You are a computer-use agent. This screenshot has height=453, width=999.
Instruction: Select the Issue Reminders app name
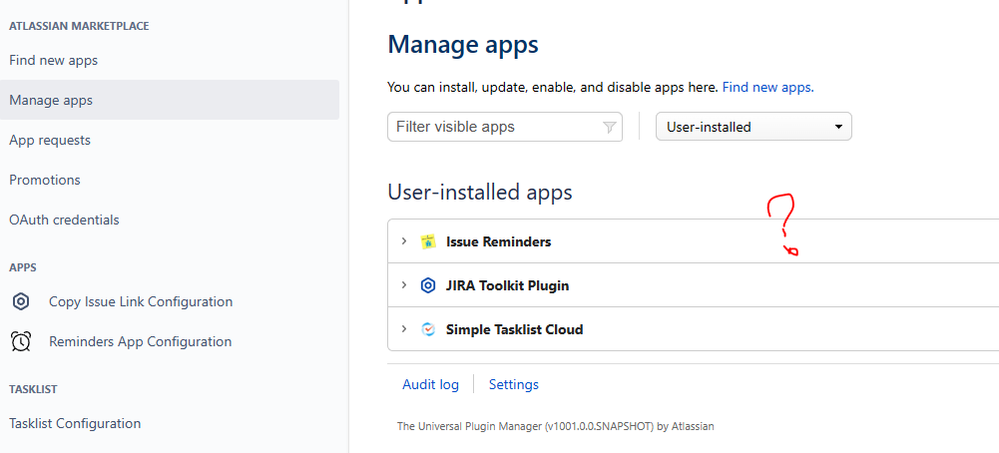tap(498, 241)
